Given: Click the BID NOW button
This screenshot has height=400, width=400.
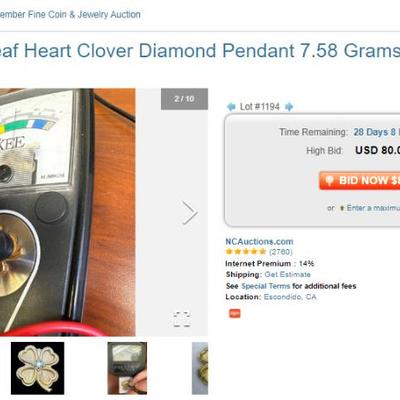Looking at the screenshot, I should [360, 181].
